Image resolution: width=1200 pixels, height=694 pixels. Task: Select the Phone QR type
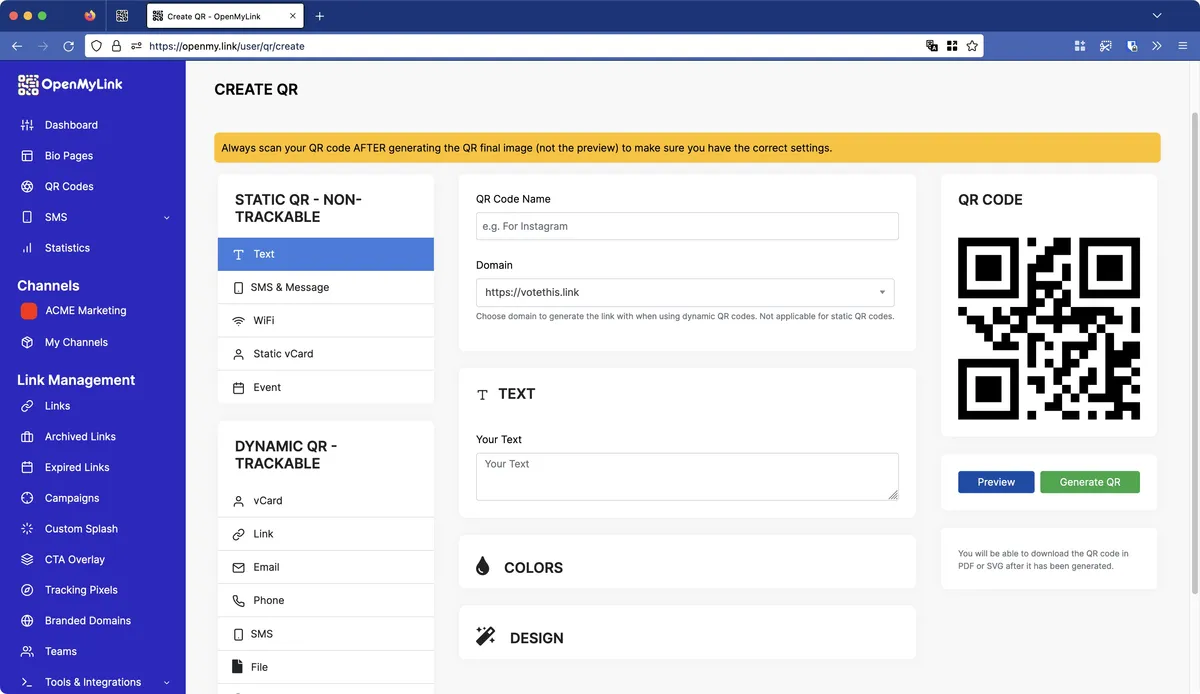[x=326, y=600]
